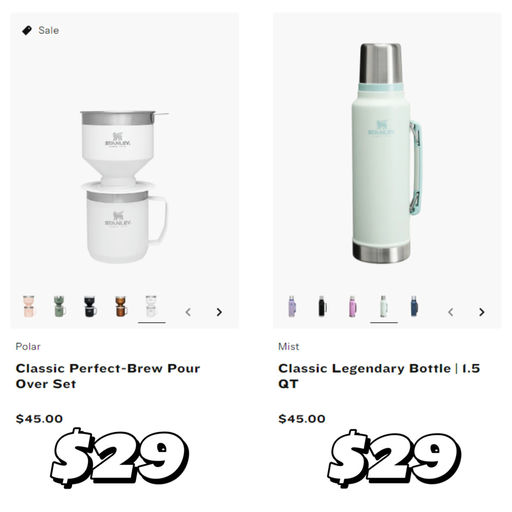
Task: Show next Legendary Bottle colors
Action: pos(482,312)
